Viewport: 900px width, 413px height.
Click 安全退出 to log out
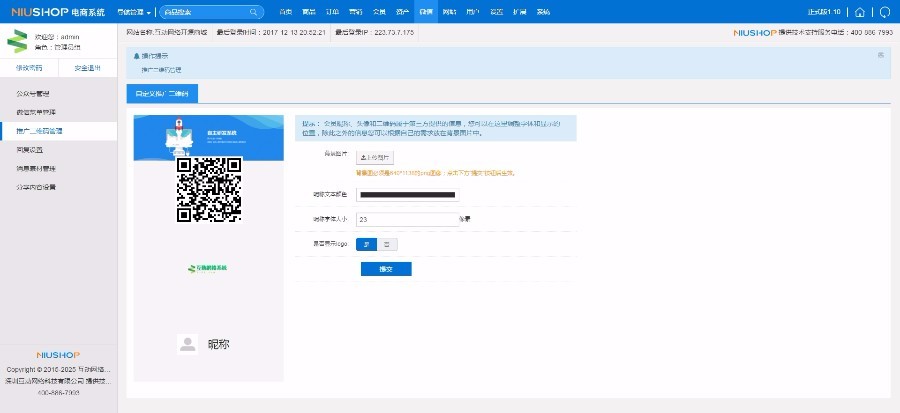(88, 68)
